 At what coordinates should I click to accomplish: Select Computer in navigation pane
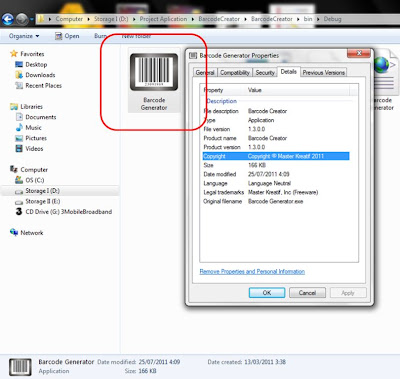(x=34, y=170)
